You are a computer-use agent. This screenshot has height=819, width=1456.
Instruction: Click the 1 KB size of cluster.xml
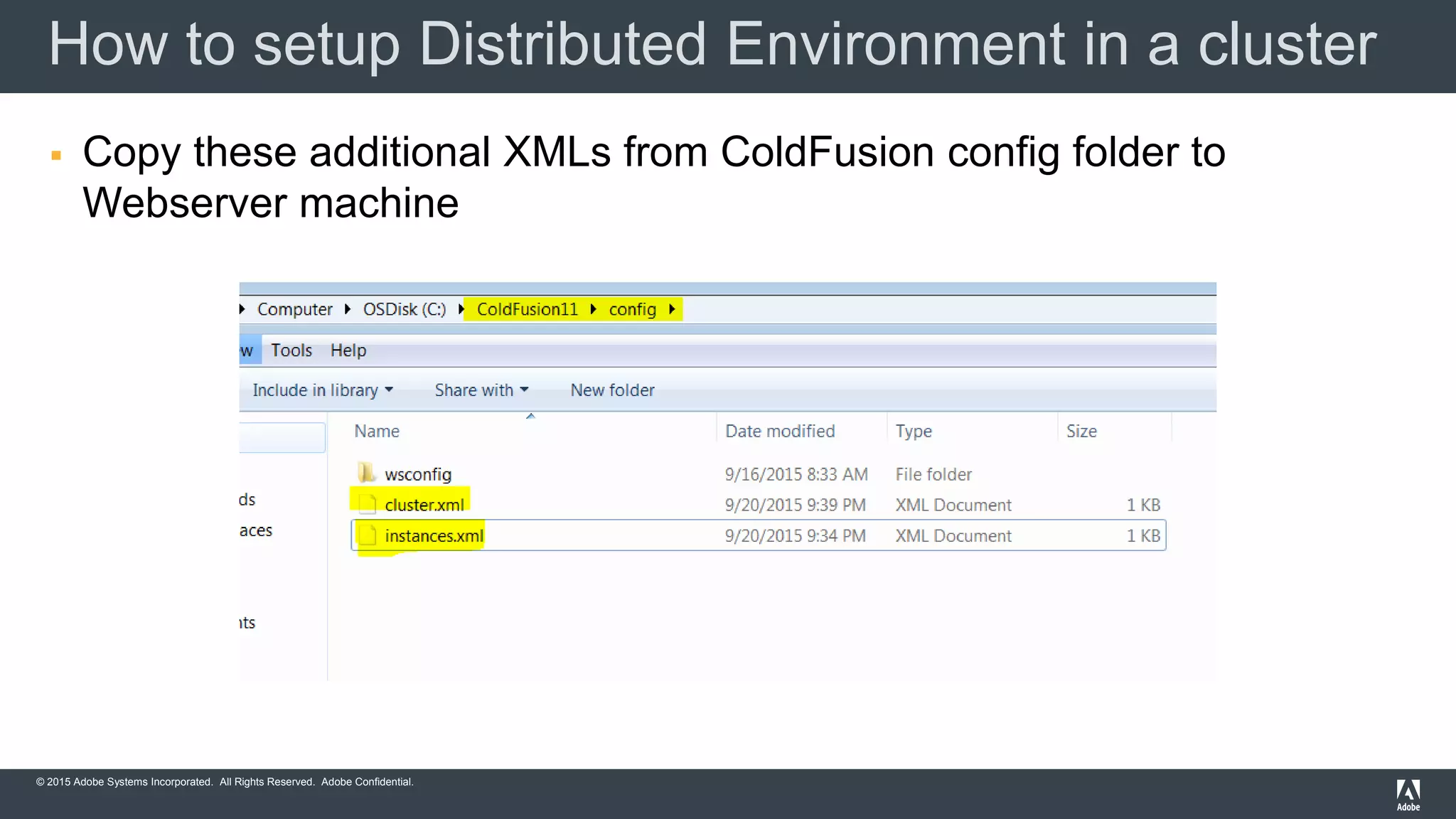1143,505
